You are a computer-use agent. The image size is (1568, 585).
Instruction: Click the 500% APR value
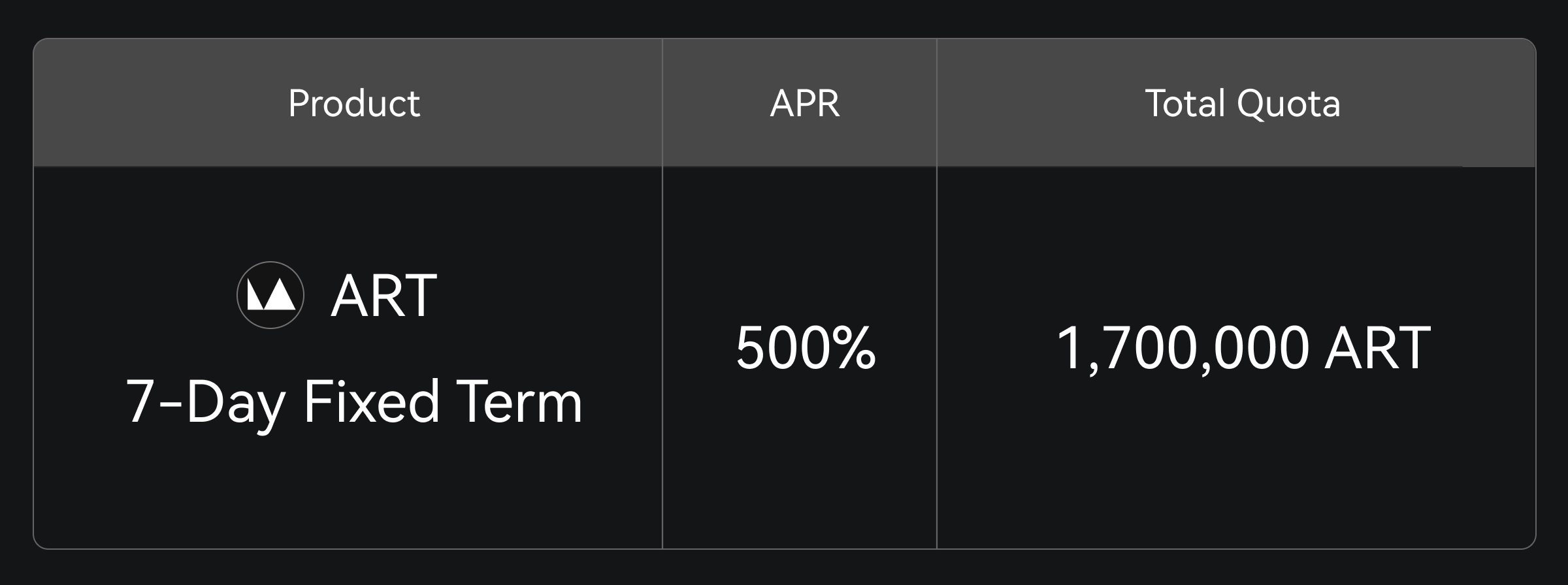click(806, 348)
